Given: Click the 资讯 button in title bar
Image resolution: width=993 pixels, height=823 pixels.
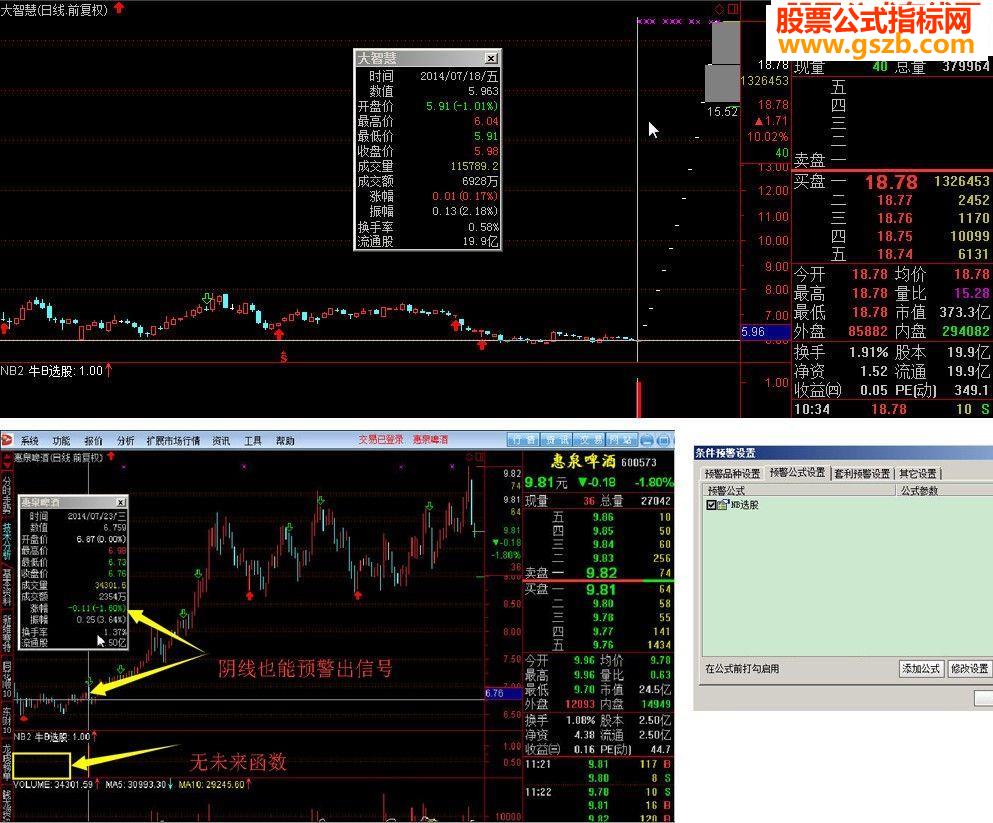Looking at the screenshot, I should 556,440.
